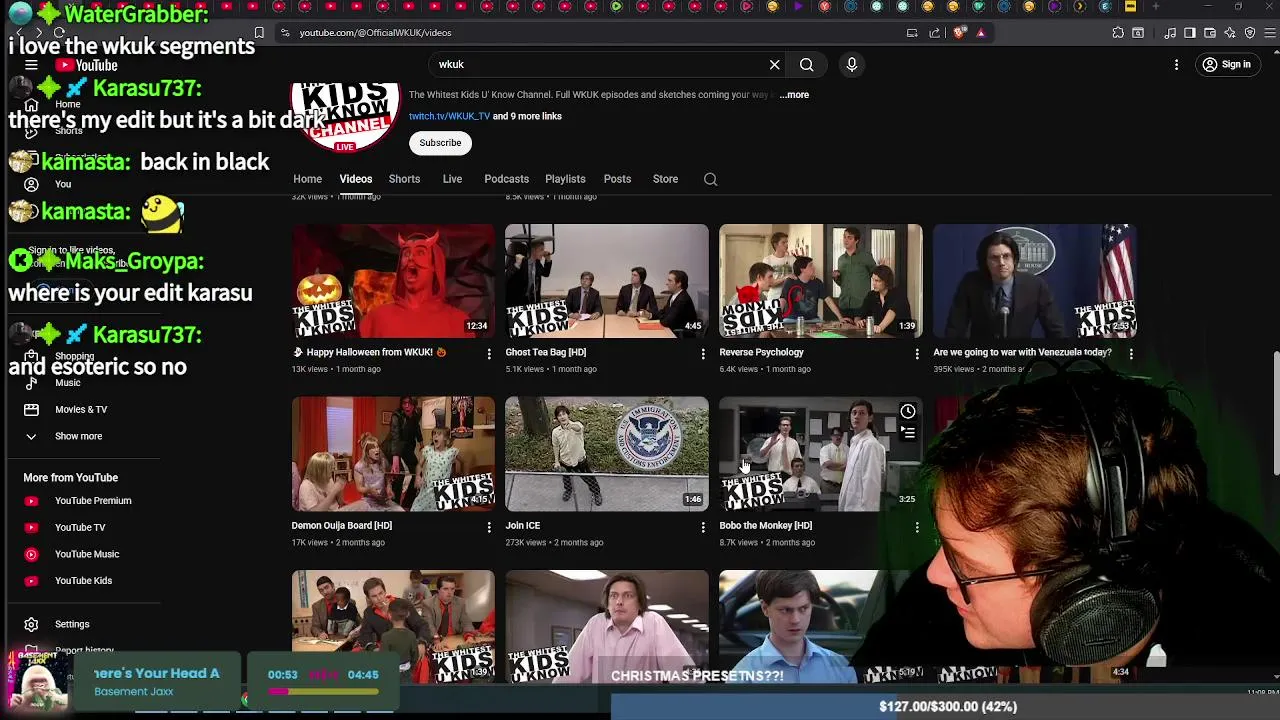Image resolution: width=1280 pixels, height=720 pixels.
Task: Play the Happy Halloween thumbnail
Action: (x=393, y=281)
